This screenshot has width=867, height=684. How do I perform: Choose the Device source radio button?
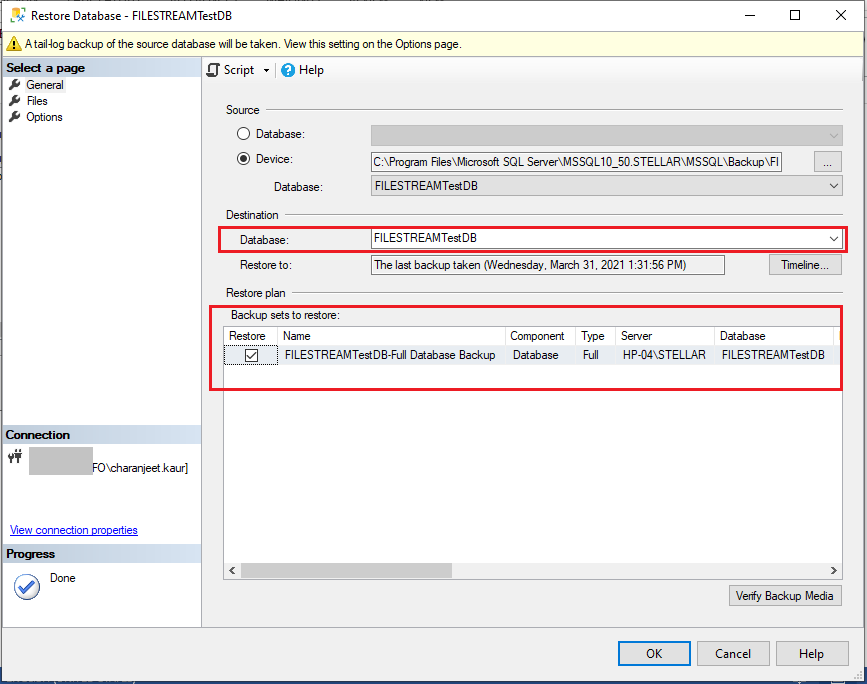243,159
